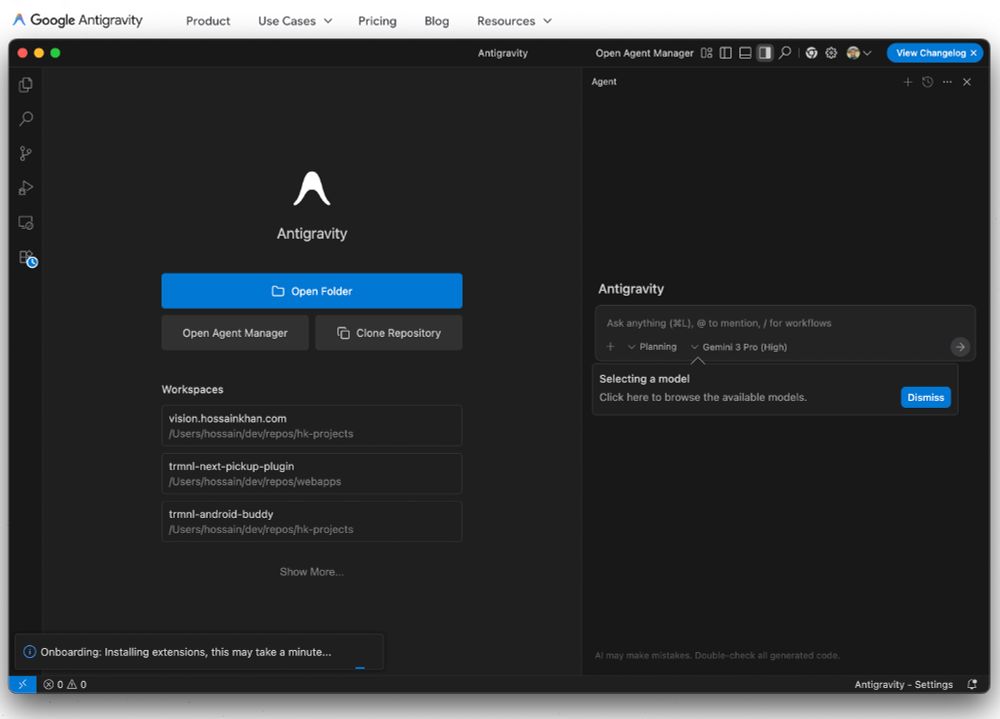This screenshot has width=1000, height=719.
Task: Start a new agent conversation with the plus icon
Action: pos(908,82)
